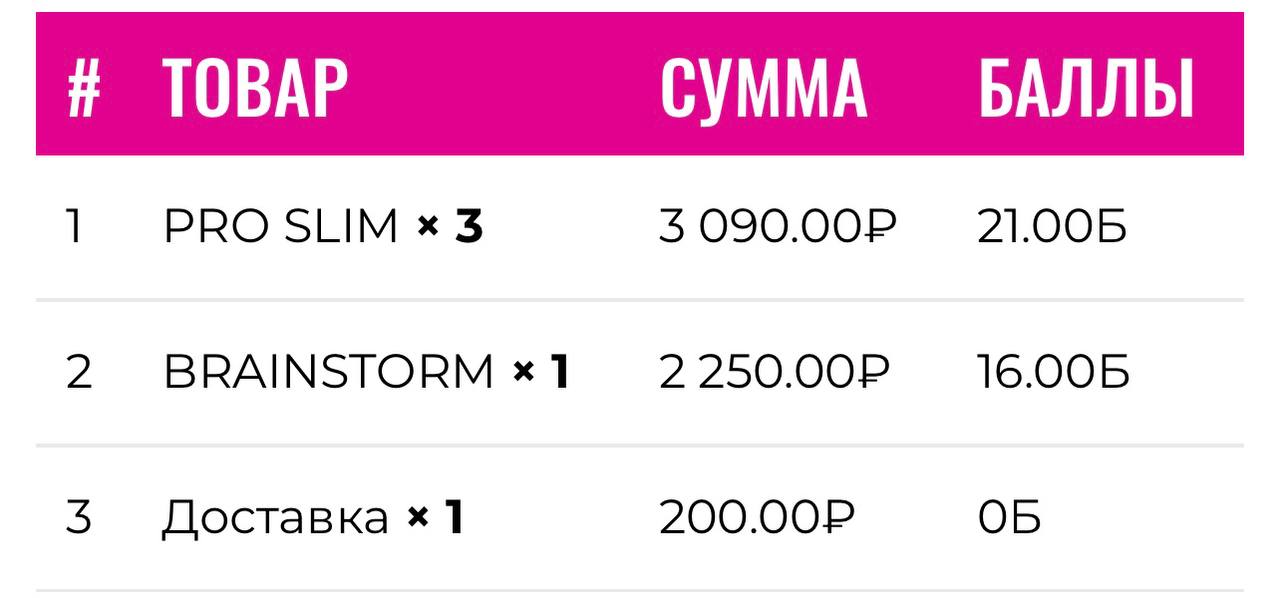Click the ruble symbol after 200.00
Screen dimensions: 1280x598
pos(836,518)
